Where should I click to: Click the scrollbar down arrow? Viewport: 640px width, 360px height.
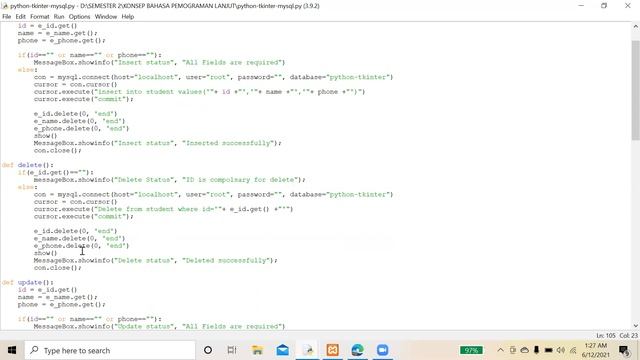pyautogui.click(x=636, y=326)
